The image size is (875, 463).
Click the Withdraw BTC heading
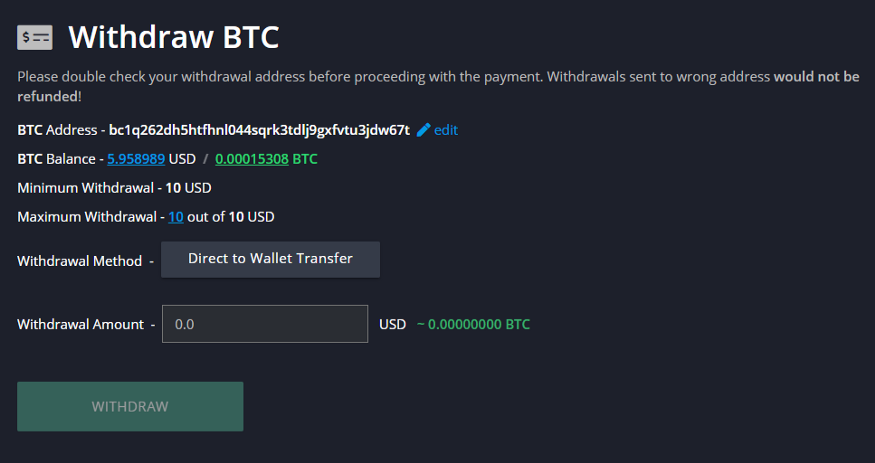pos(173,38)
